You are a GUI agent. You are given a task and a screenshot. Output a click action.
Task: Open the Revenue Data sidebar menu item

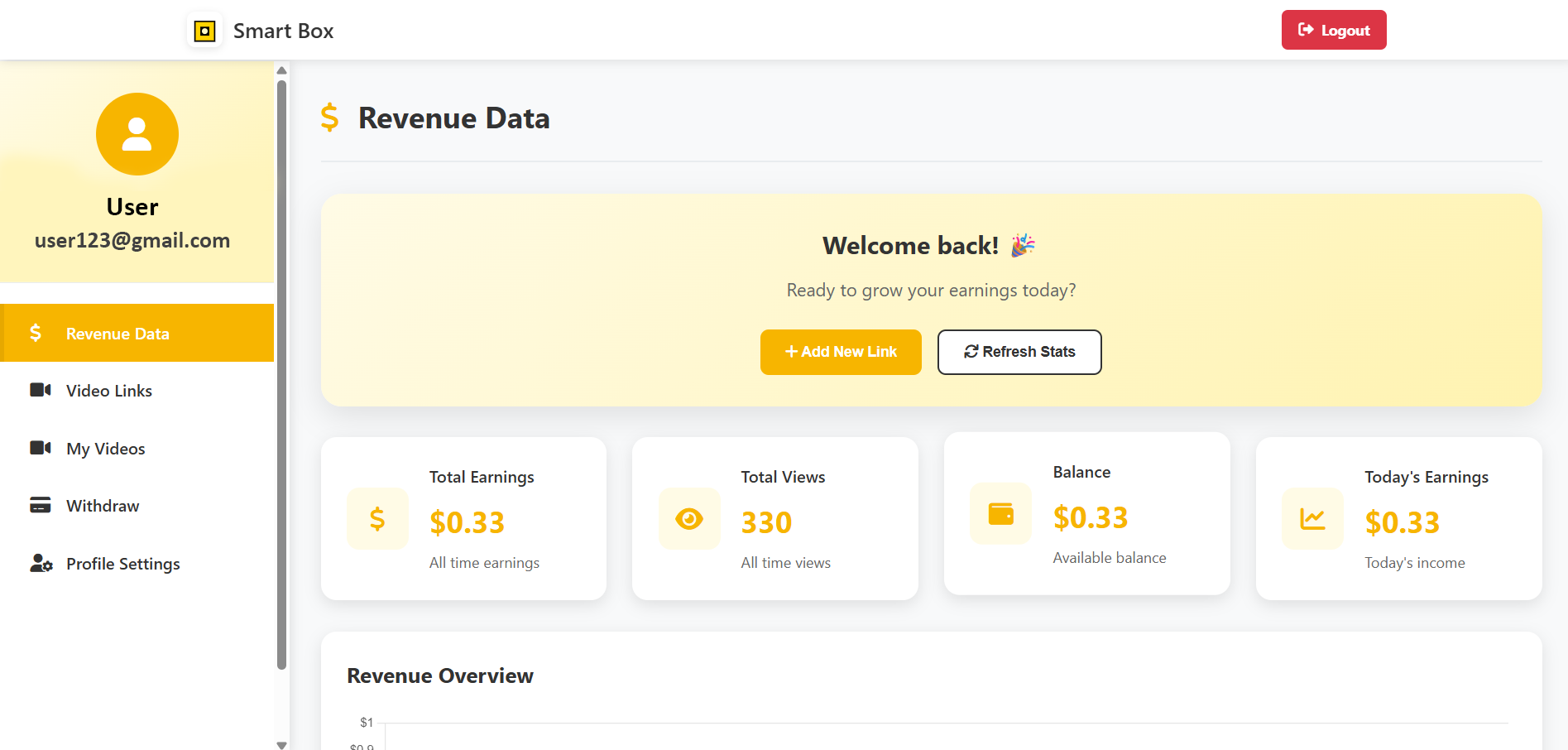pyautogui.click(x=117, y=334)
